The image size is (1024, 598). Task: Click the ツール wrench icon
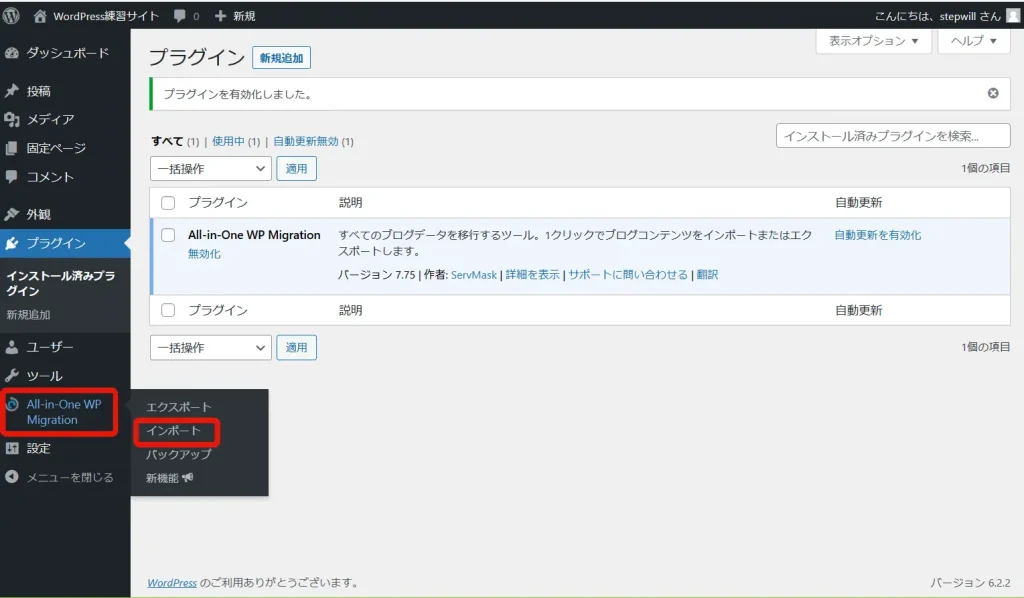coord(12,375)
